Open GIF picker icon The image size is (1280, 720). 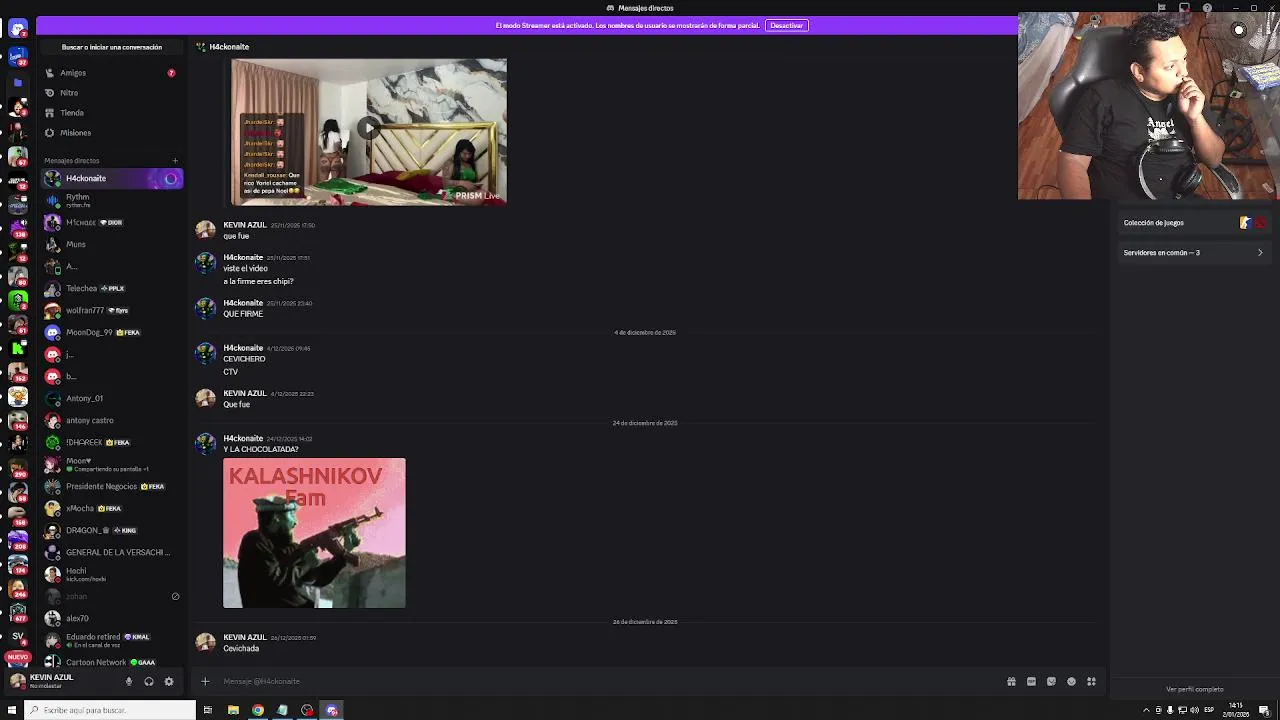pyautogui.click(x=1031, y=681)
